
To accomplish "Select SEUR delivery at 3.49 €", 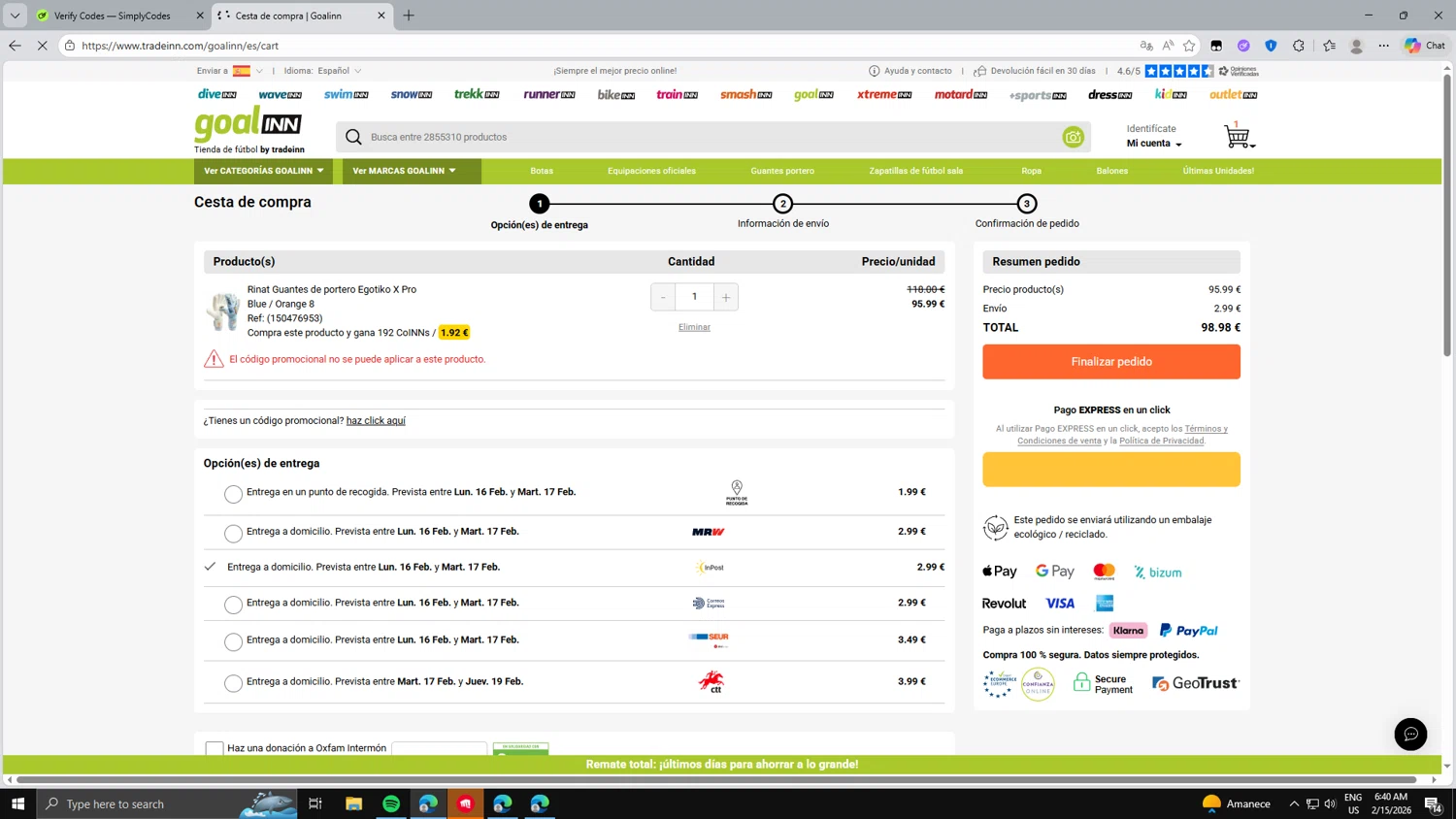I will coord(233,642).
